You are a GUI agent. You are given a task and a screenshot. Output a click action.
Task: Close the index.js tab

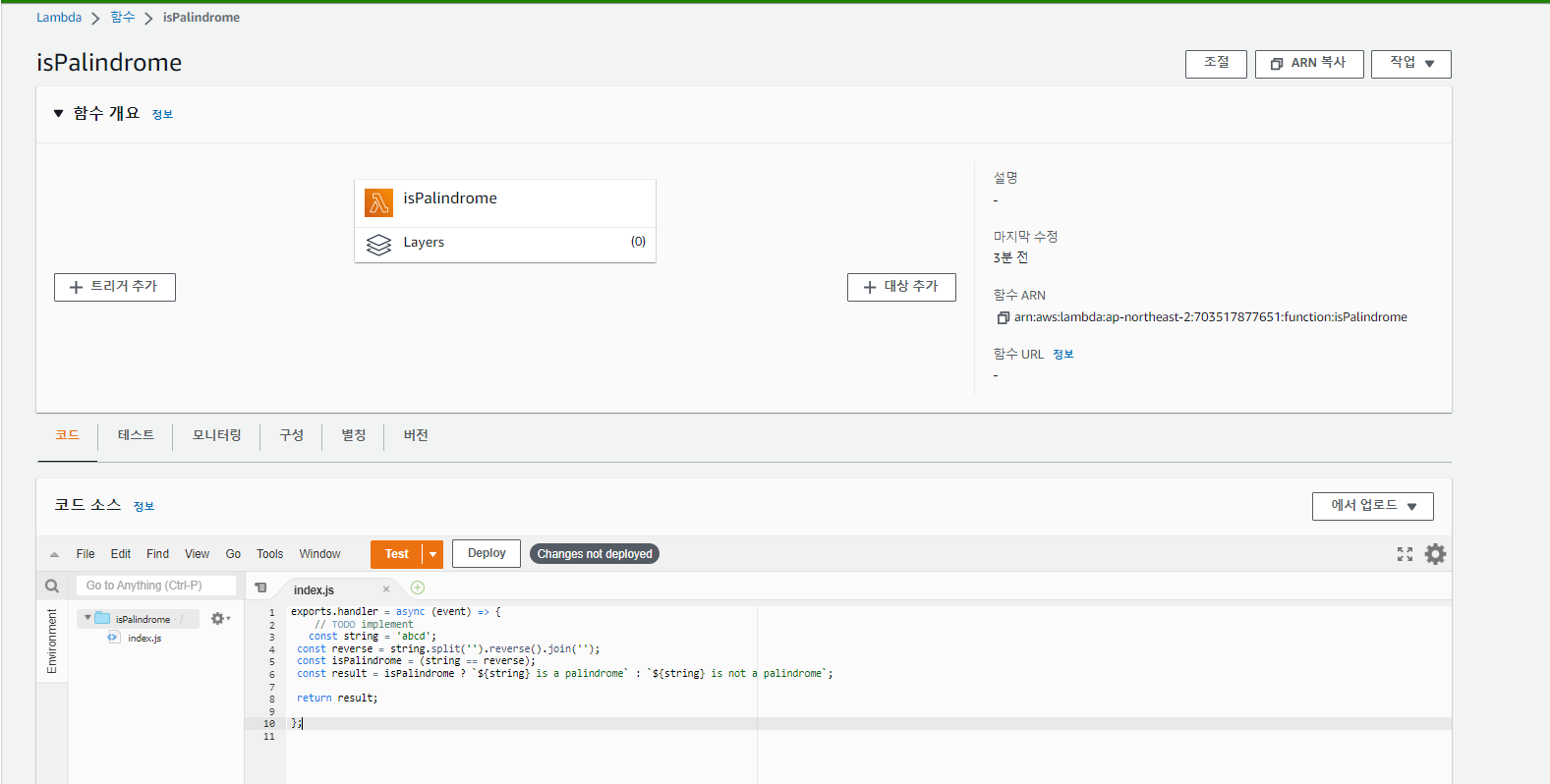(x=386, y=589)
